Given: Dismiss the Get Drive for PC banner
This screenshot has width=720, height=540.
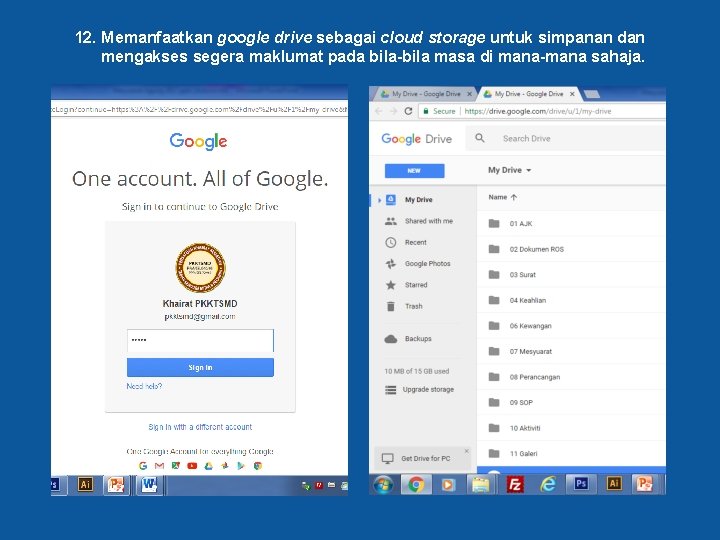Looking at the screenshot, I should pyautogui.click(x=467, y=451).
